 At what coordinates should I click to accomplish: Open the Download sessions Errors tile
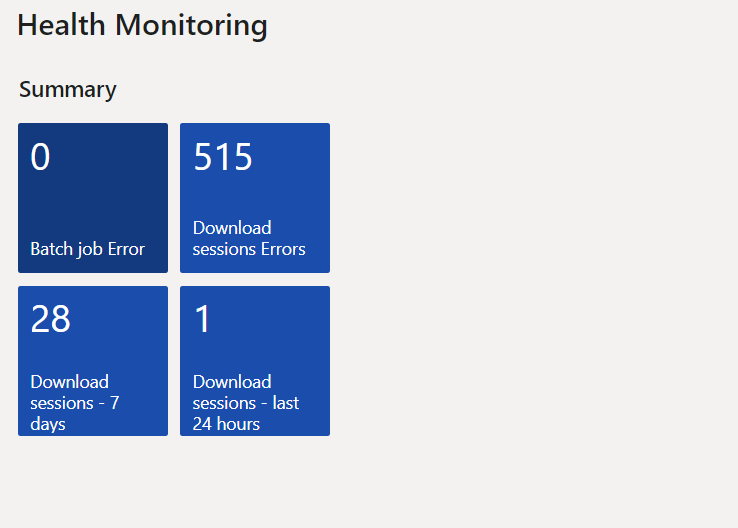[255, 198]
